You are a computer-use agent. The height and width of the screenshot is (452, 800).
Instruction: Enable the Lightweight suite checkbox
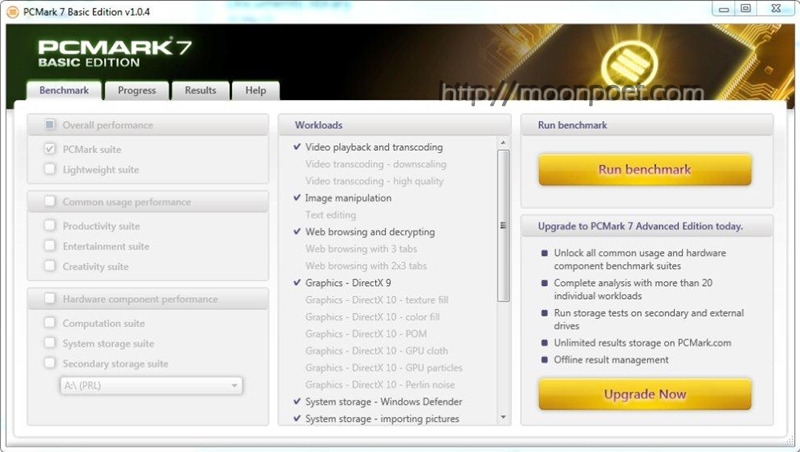50,170
